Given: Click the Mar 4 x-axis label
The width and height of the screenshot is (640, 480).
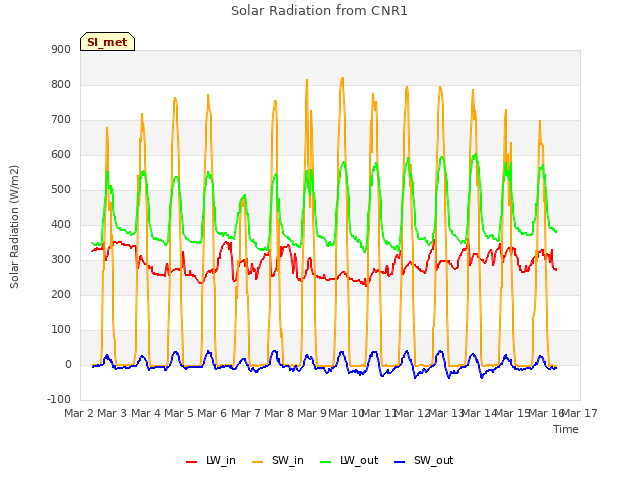Looking at the screenshot, I should click(x=146, y=413).
